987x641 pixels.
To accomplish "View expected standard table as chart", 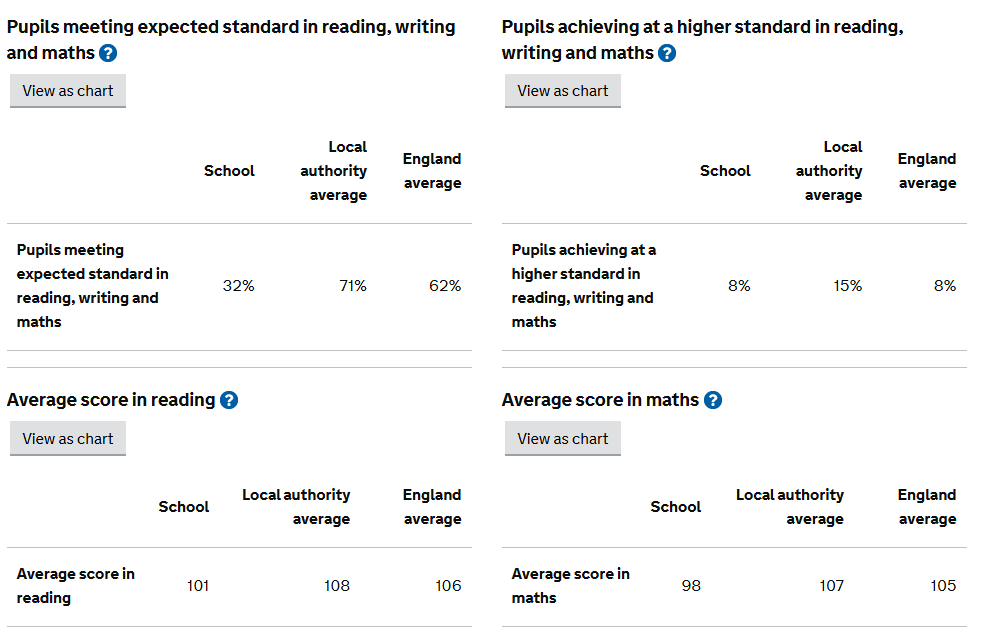I will click(68, 91).
